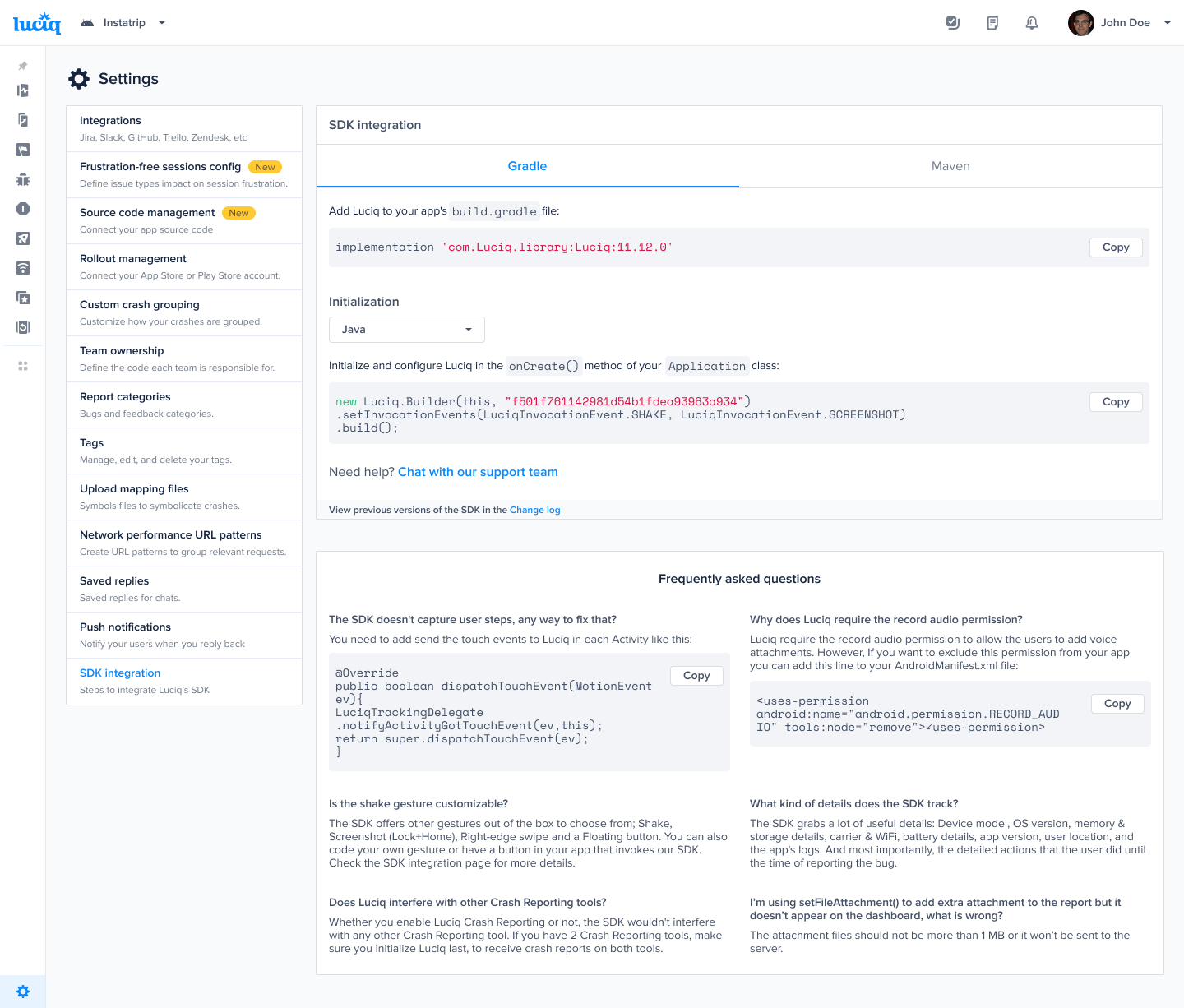Click the settings gear at sidebar bottom
Image resolution: width=1184 pixels, height=1008 pixels.
23,992
